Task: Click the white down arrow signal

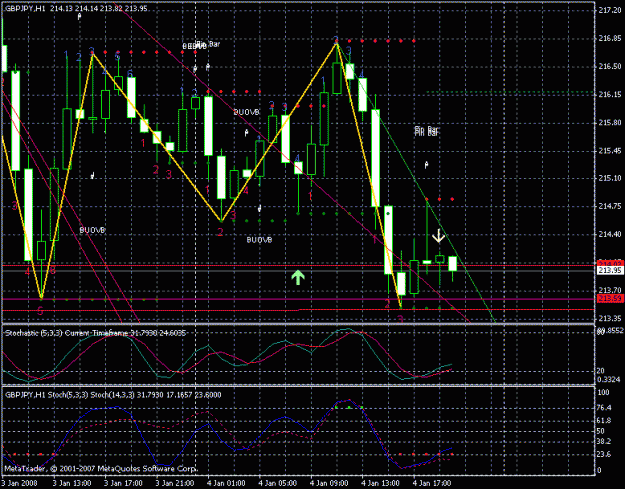Action: (438, 236)
